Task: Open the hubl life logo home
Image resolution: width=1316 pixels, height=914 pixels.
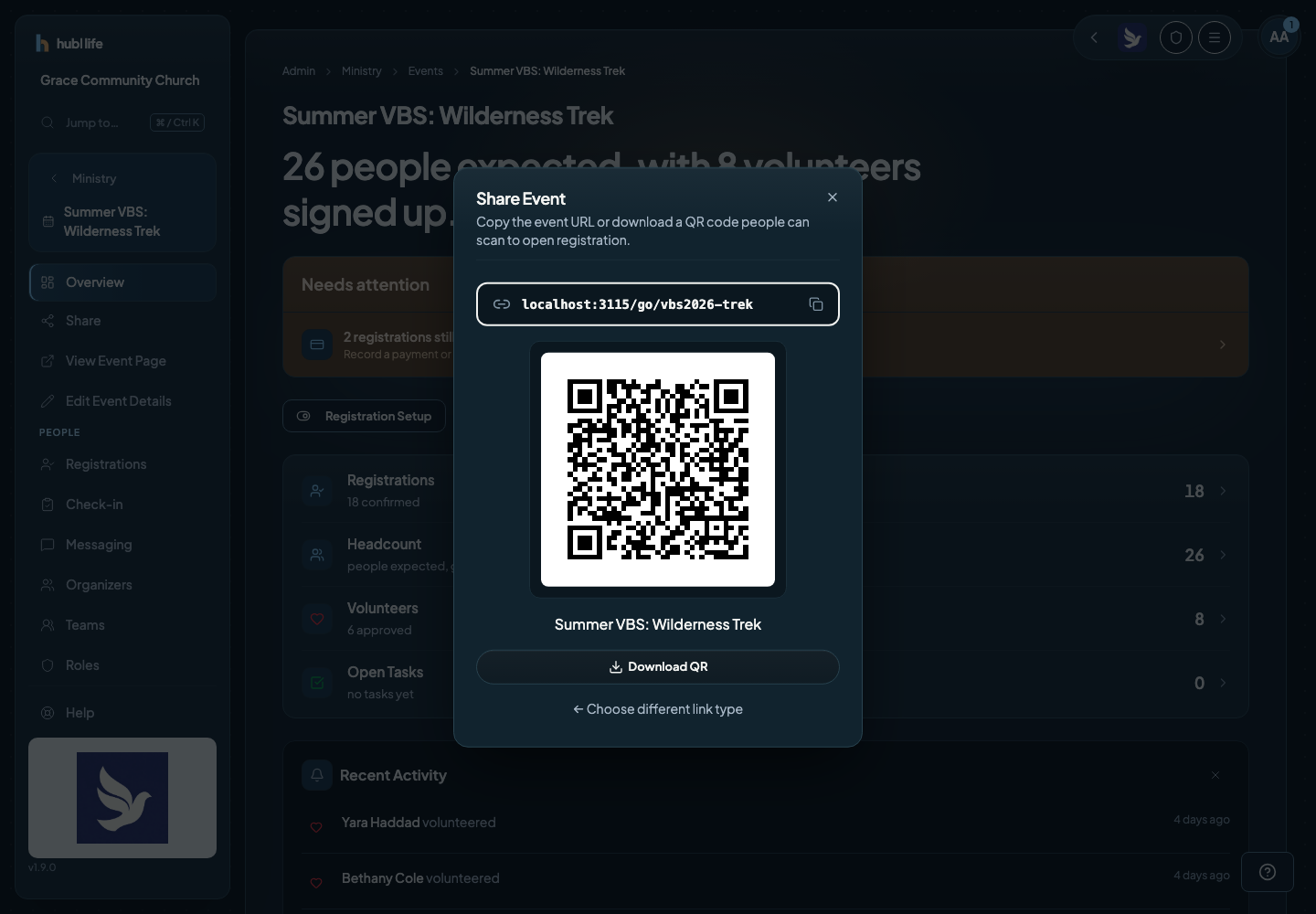Action: tap(69, 43)
